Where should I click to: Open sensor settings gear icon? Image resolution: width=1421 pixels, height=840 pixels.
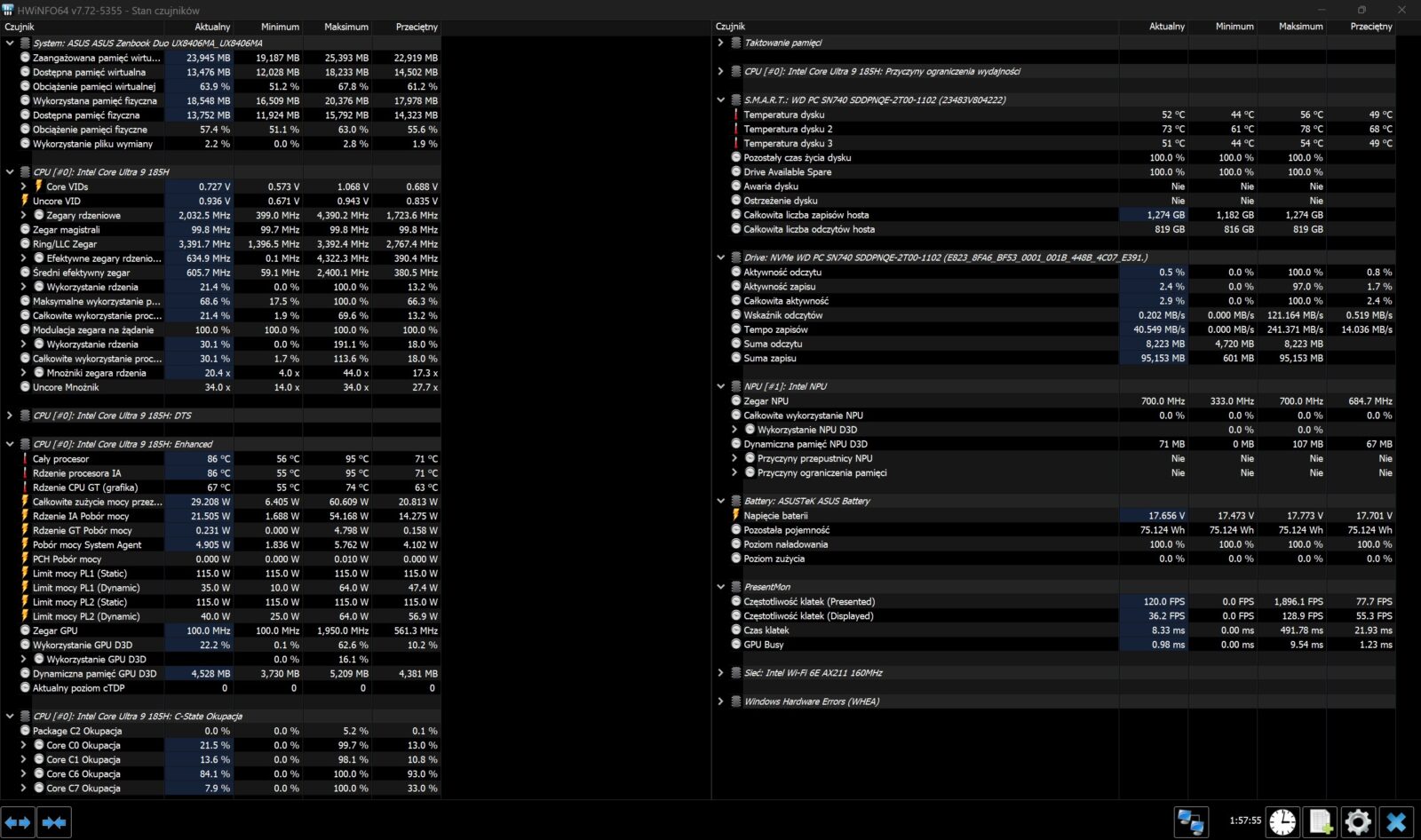[1358, 822]
